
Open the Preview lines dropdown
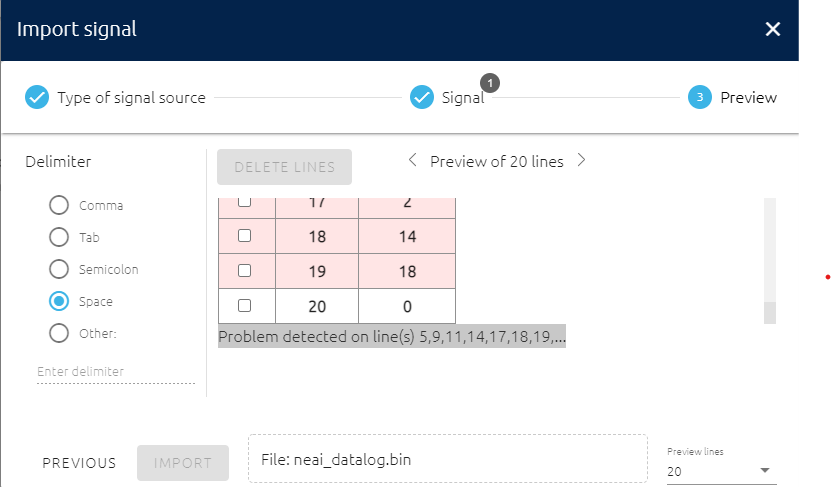(721, 471)
